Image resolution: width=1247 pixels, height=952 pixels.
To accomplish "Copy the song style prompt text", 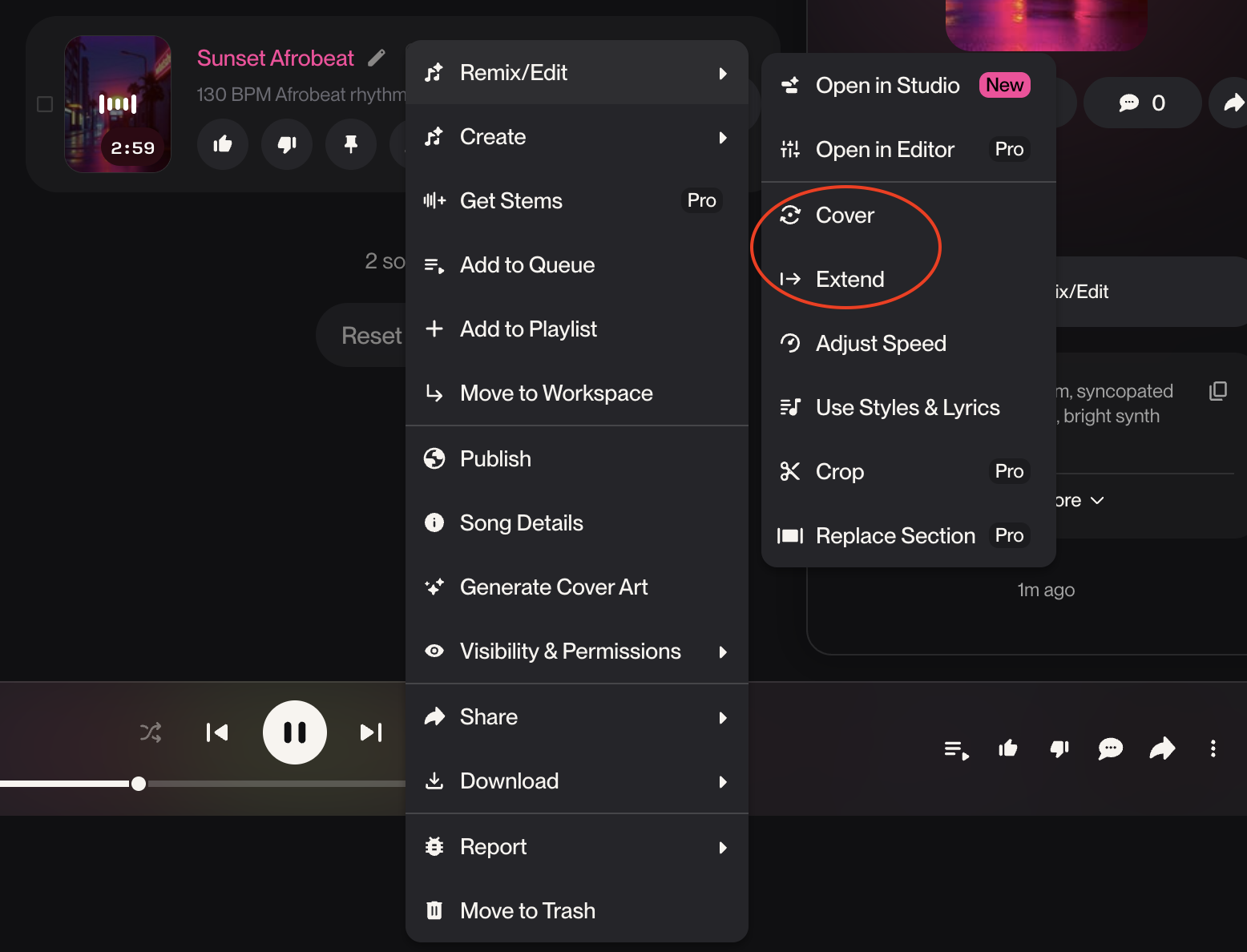I will point(1218,391).
